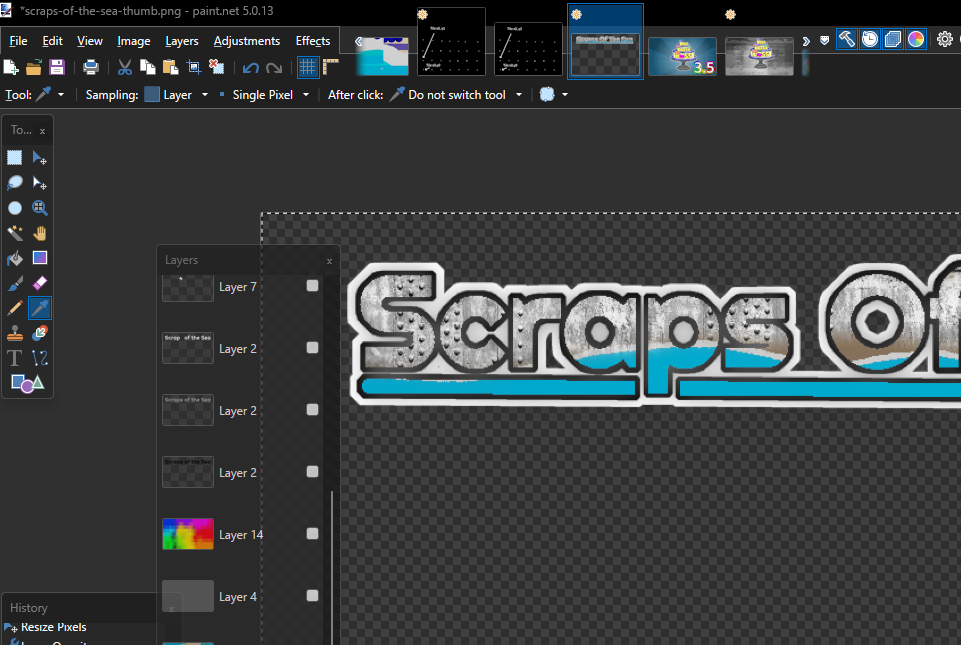Select the Paint Bucket tool
The image size is (961, 645).
pyautogui.click(x=15, y=258)
